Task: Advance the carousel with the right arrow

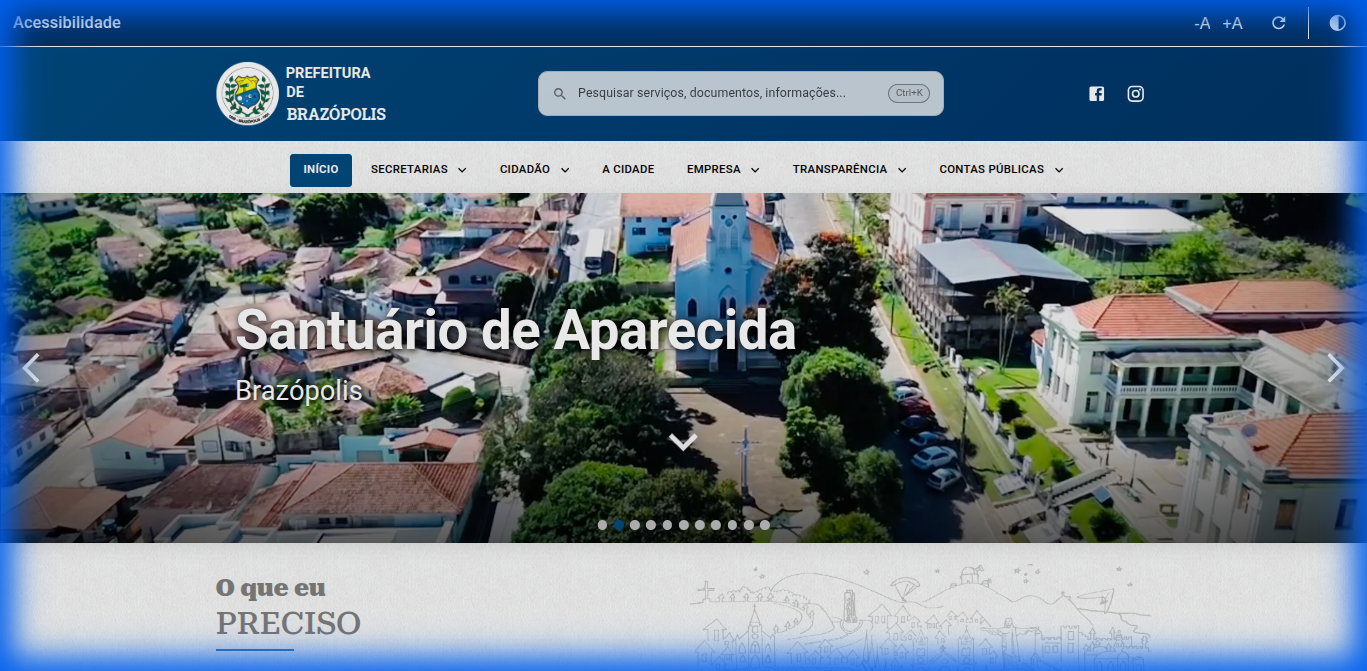Action: (1336, 368)
